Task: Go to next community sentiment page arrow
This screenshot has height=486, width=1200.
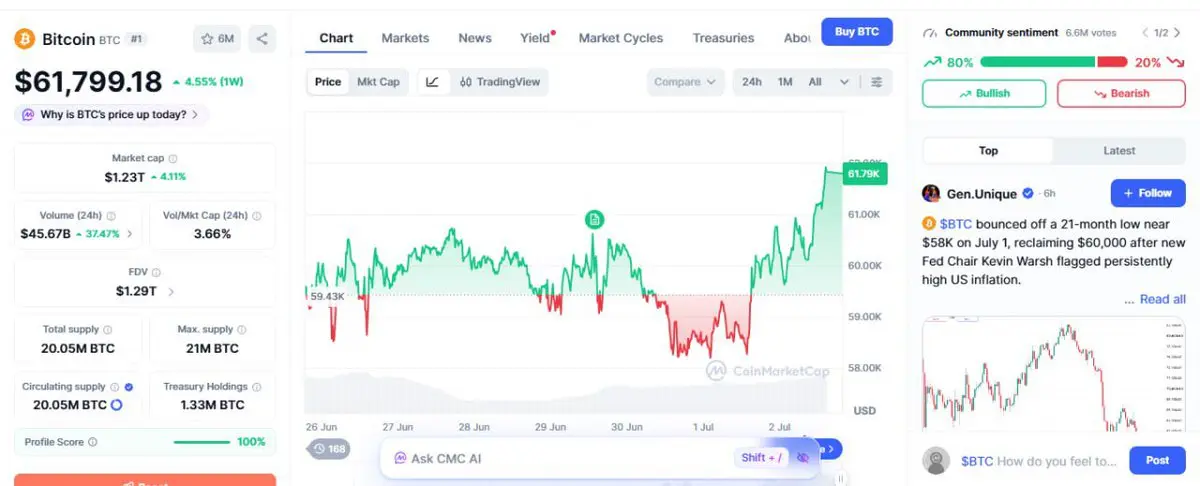Action: coord(1178,33)
